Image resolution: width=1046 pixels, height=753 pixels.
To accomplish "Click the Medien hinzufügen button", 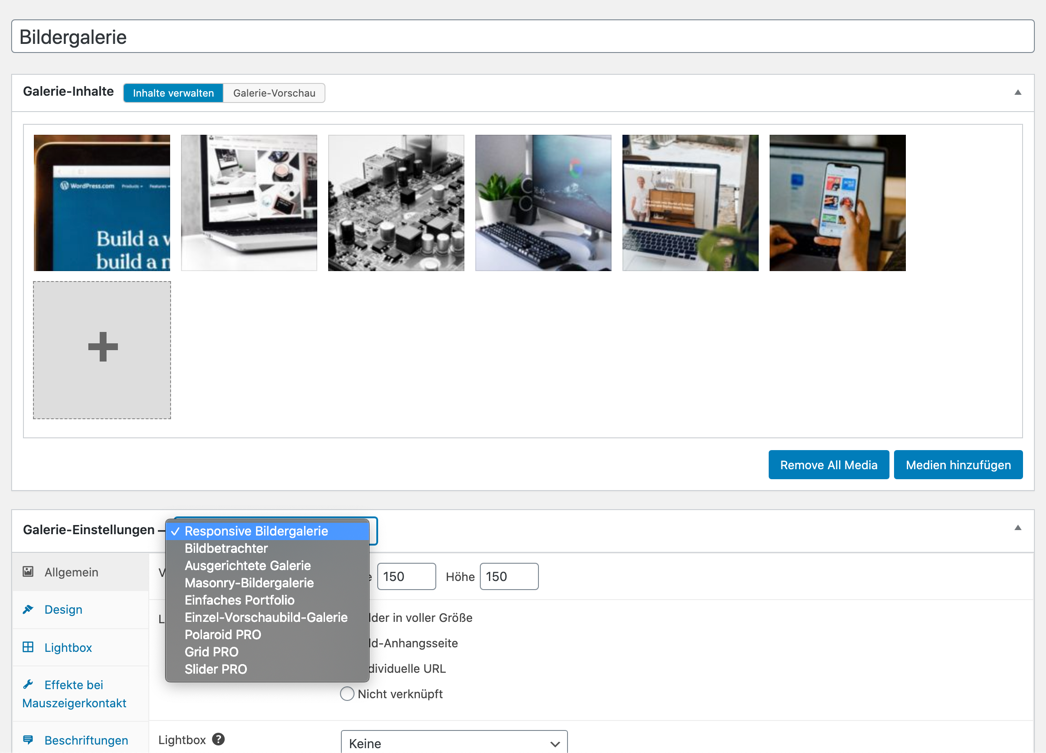I will click(958, 465).
